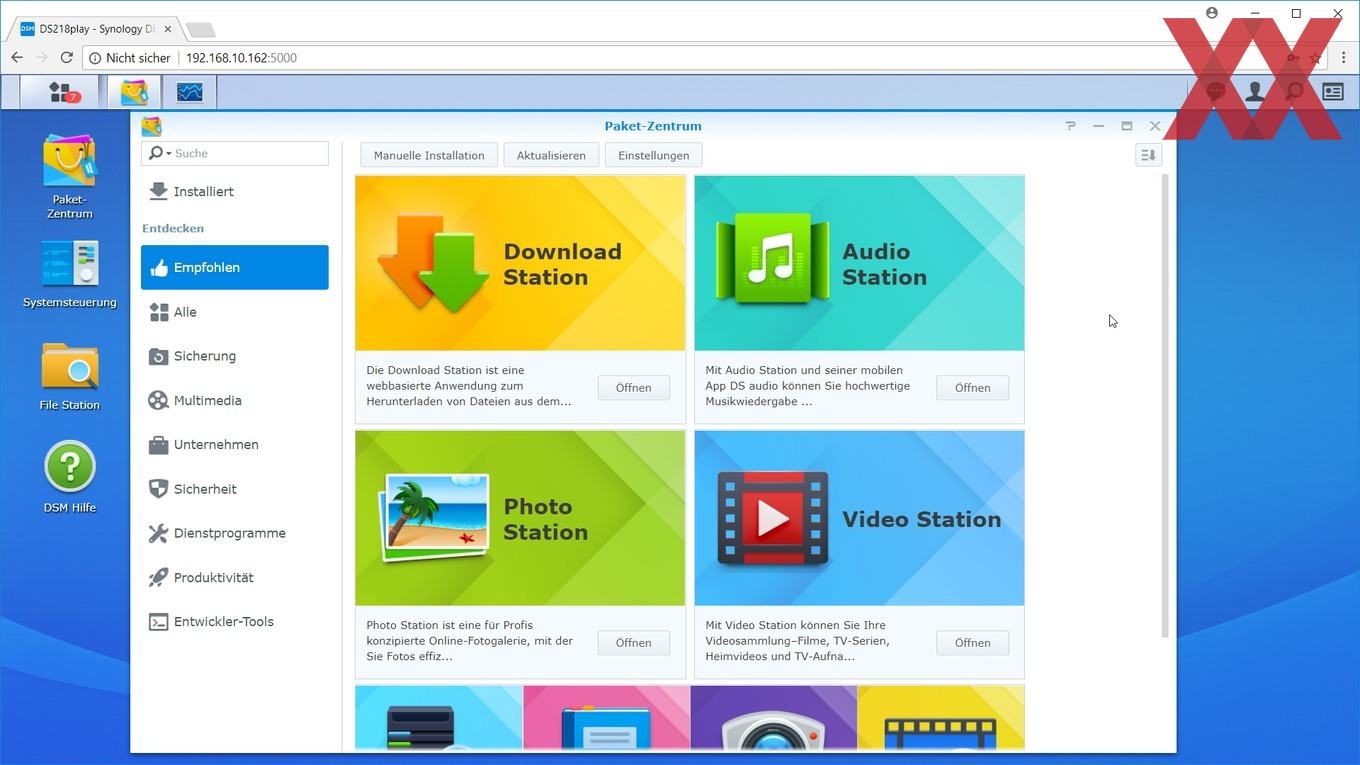This screenshot has width=1360, height=765.
Task: Launch File Station desktop icon
Action: point(69,377)
